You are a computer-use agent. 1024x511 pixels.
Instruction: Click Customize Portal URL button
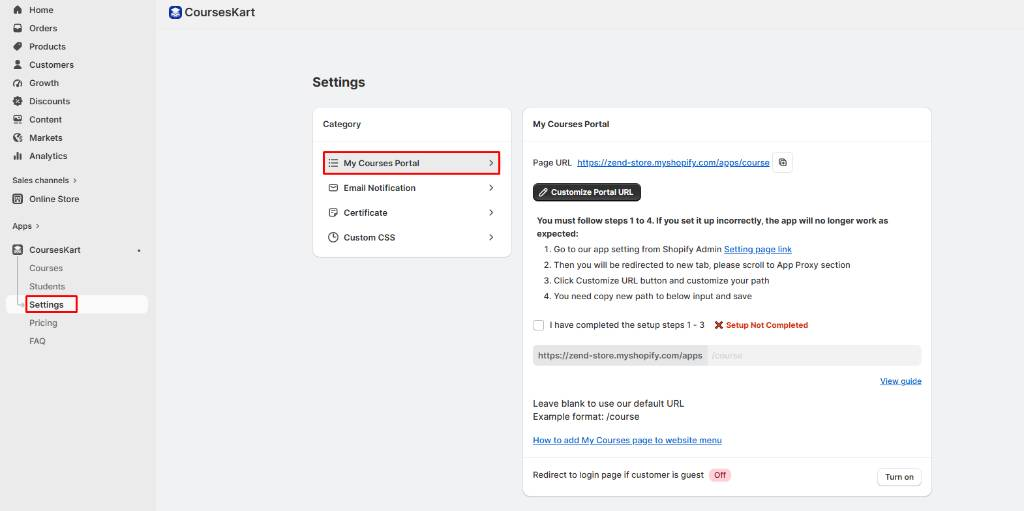pyautogui.click(x=587, y=192)
